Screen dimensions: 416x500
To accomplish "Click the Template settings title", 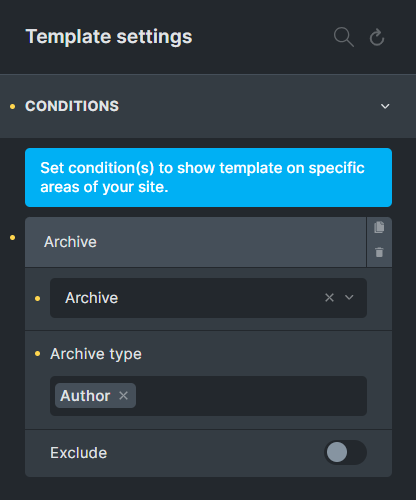I will click(x=109, y=37).
